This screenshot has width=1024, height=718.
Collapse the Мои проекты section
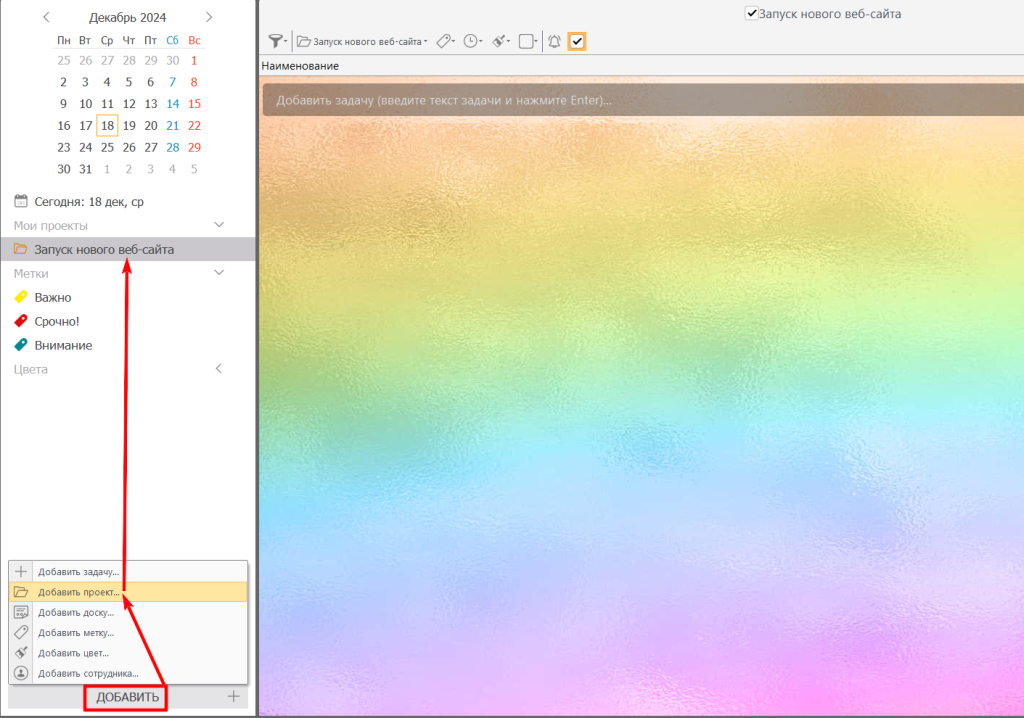[x=220, y=225]
